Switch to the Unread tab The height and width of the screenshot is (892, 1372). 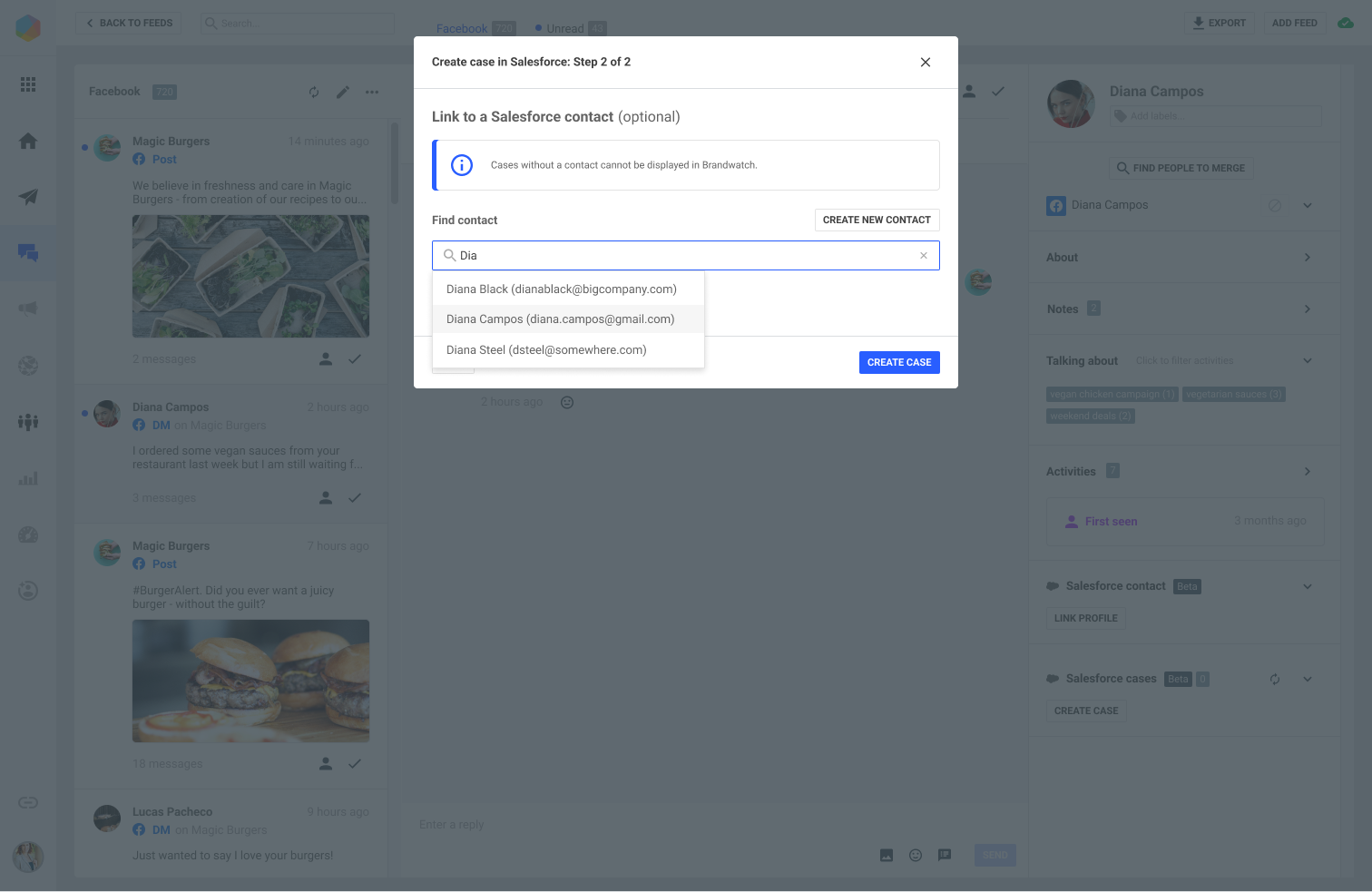pyautogui.click(x=571, y=29)
